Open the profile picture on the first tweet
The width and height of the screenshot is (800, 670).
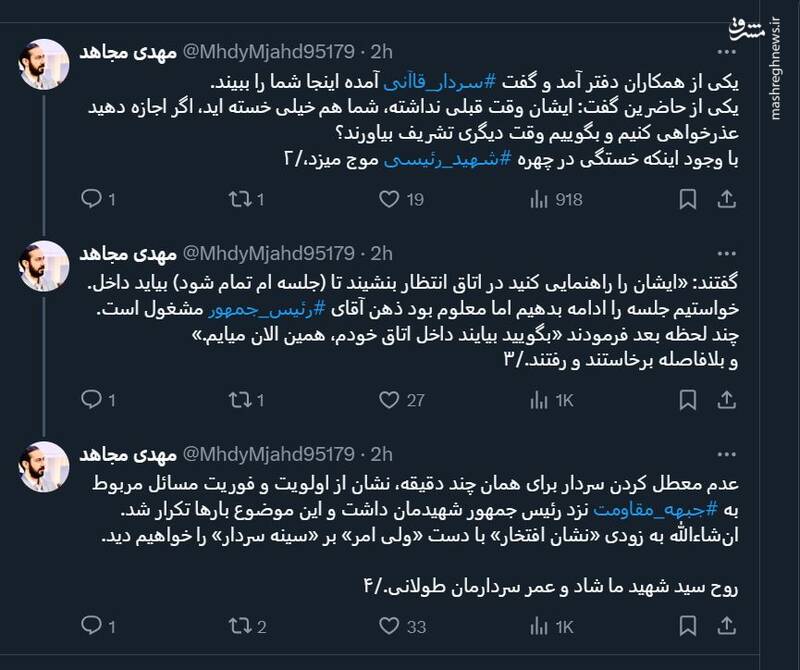45,64
